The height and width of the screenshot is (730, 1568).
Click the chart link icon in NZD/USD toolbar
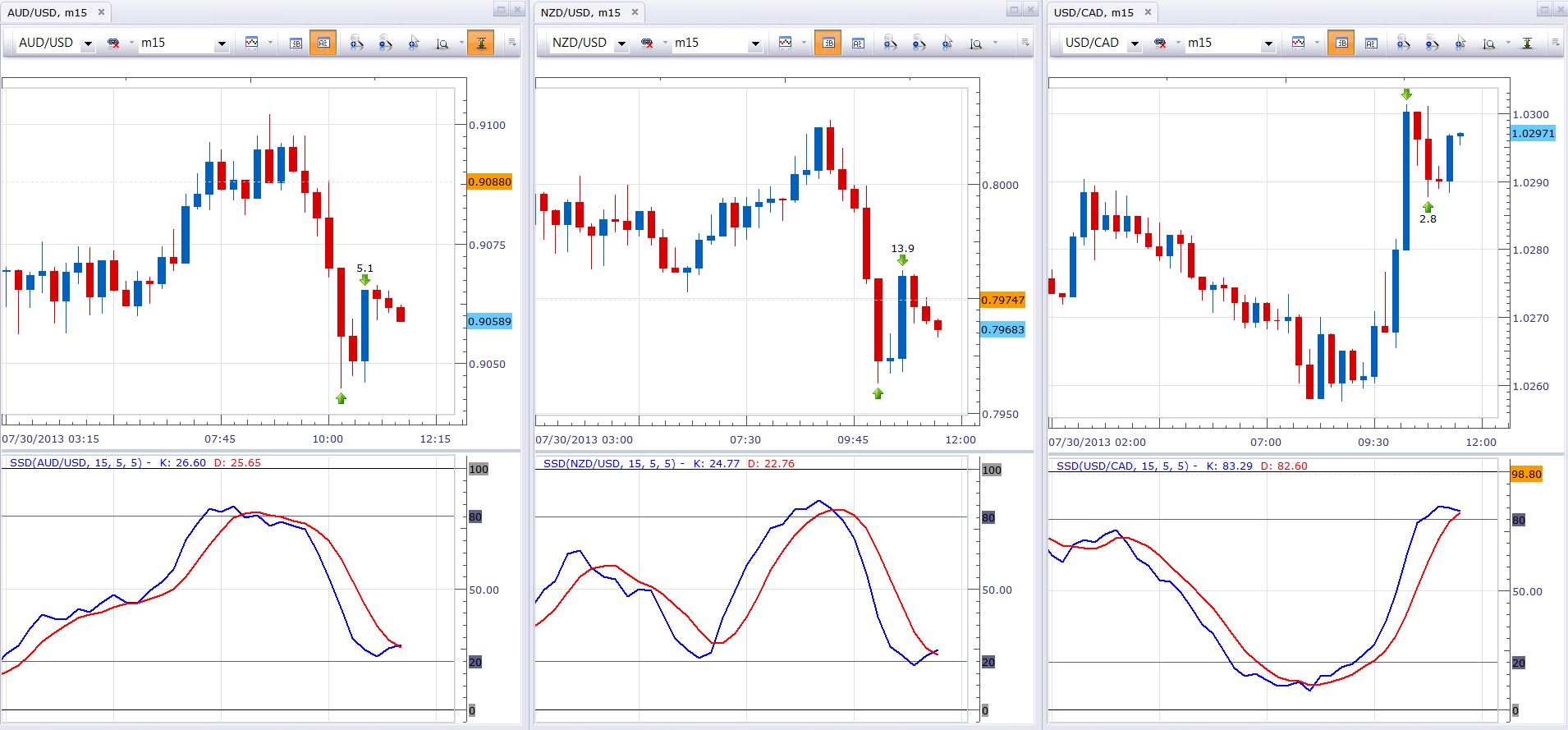click(647, 43)
